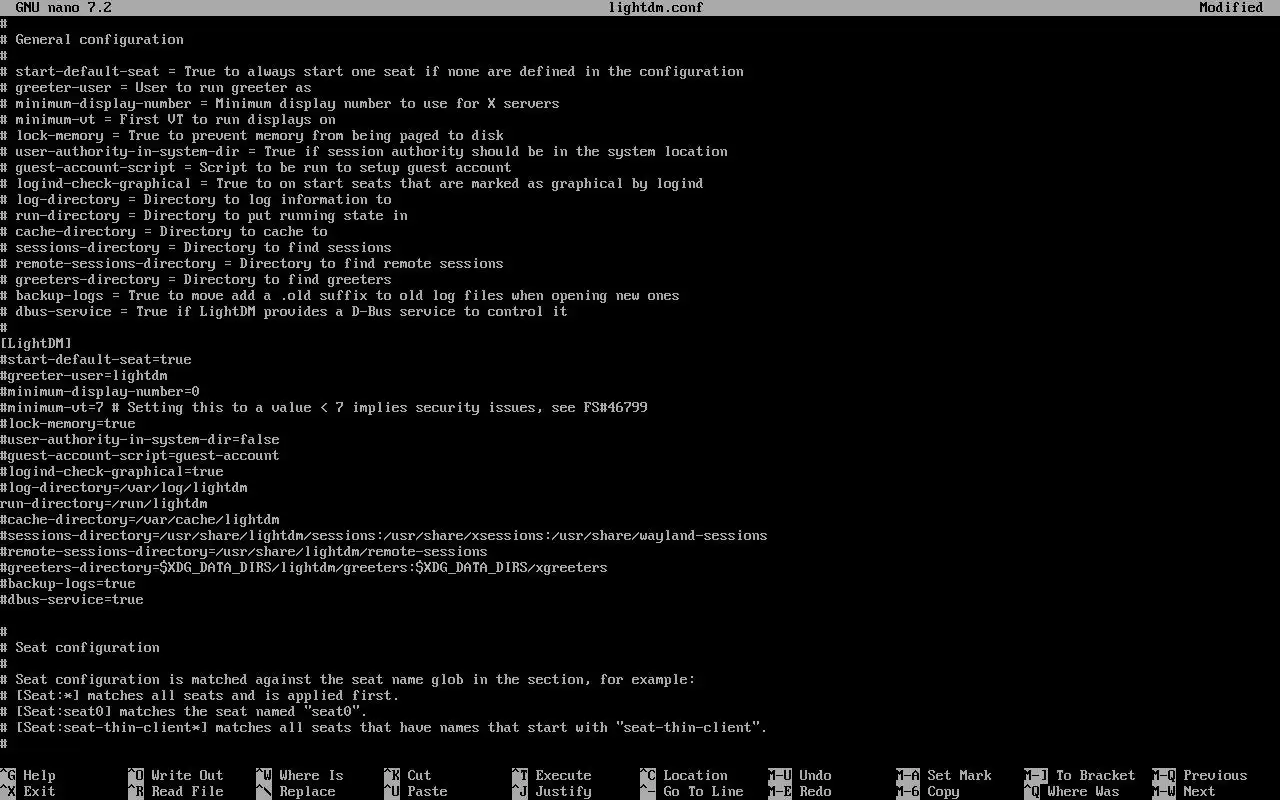
Task: Click the comment describing dbus-service
Action: pyautogui.click(x=284, y=311)
